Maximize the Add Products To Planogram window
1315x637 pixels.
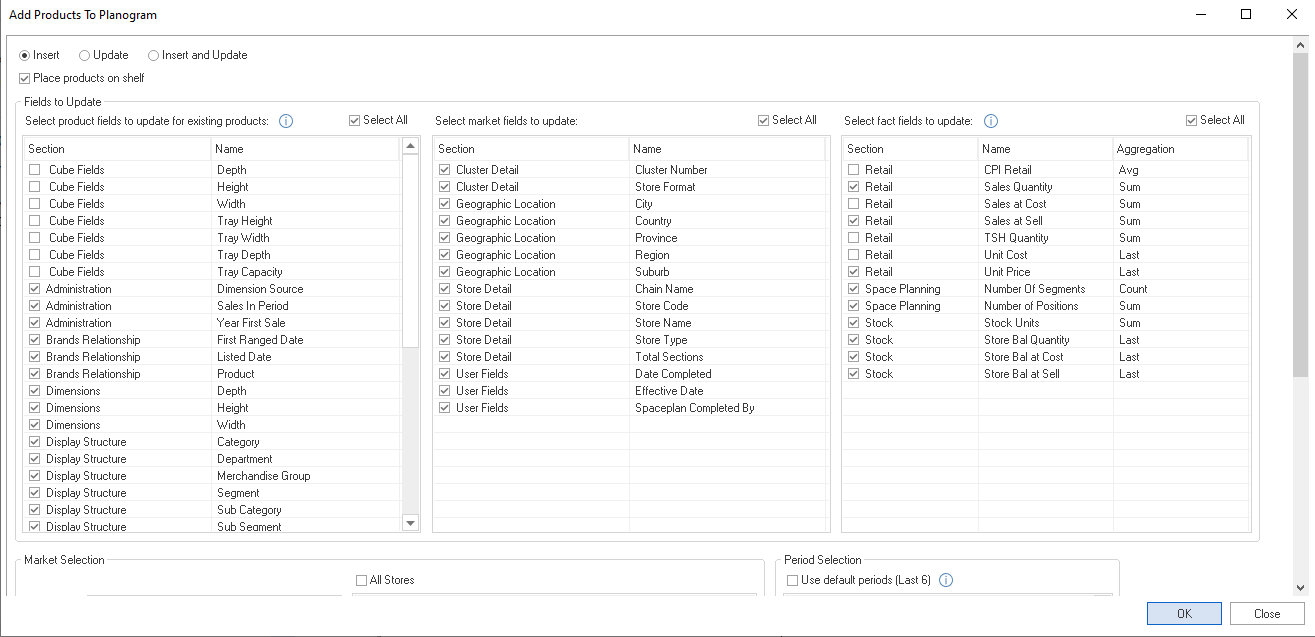1246,15
